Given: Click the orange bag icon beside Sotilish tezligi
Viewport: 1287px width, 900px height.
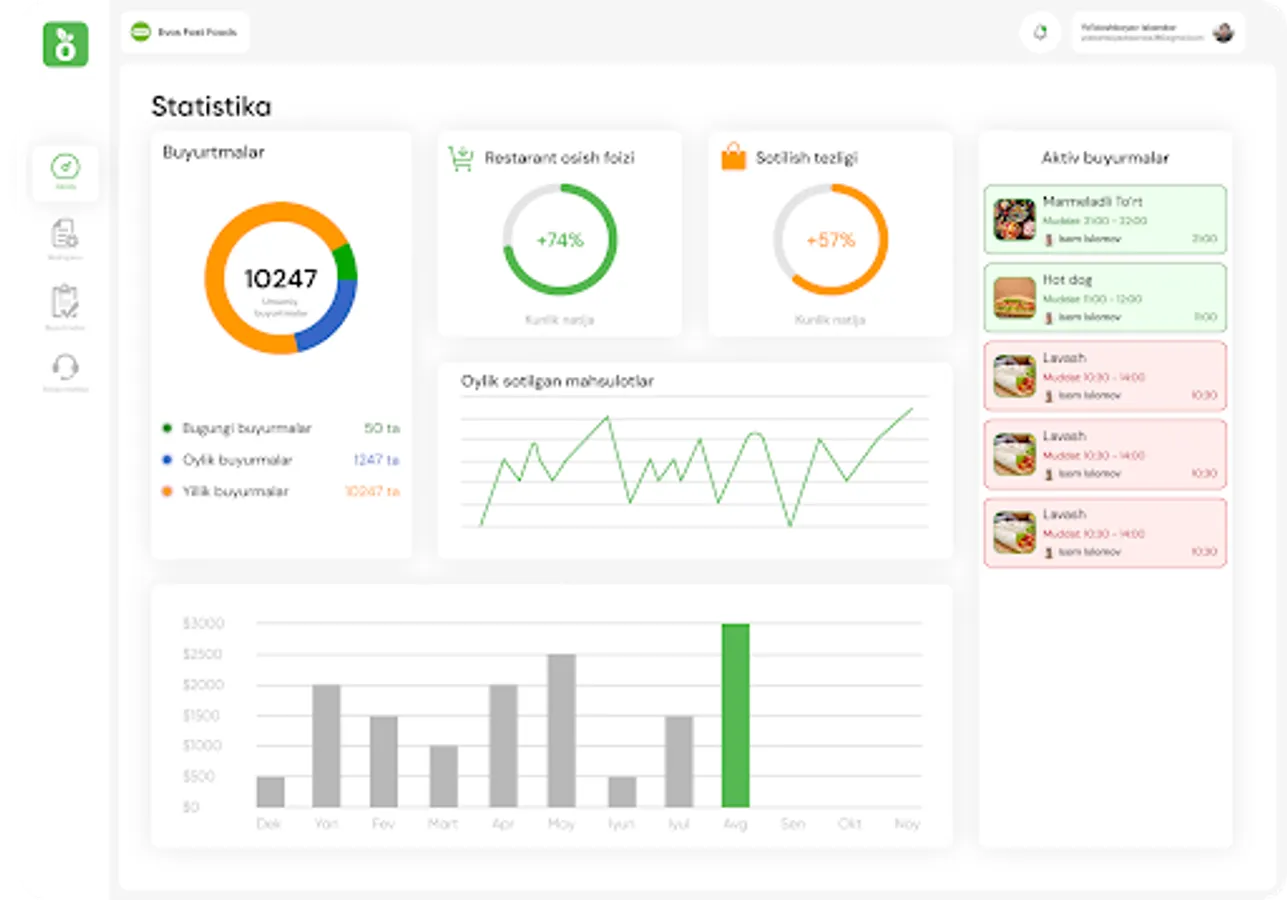Looking at the screenshot, I should coord(734,157).
